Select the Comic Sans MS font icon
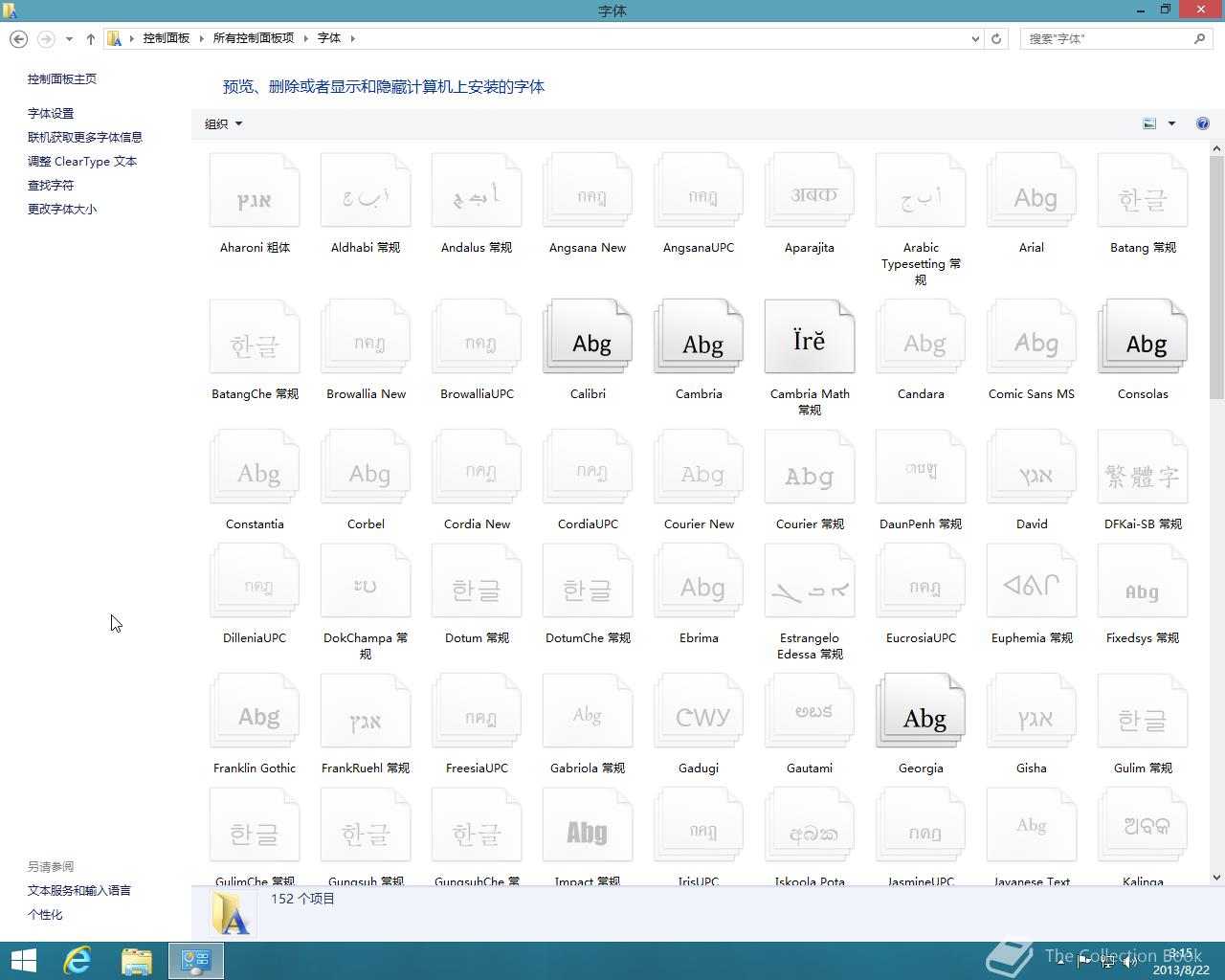 pyautogui.click(x=1032, y=337)
